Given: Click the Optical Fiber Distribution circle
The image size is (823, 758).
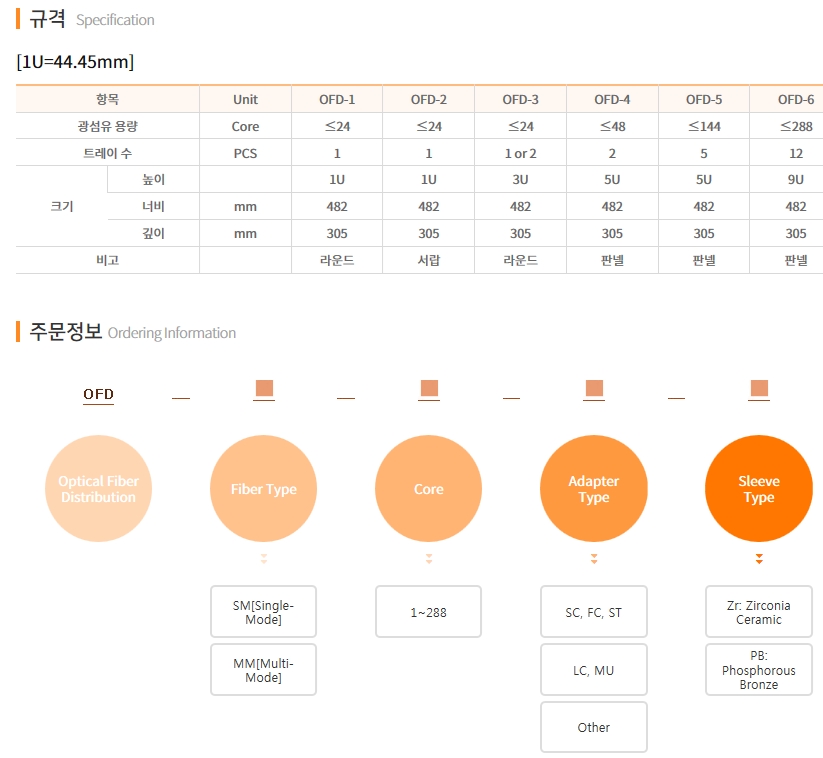Looking at the screenshot, I should (x=98, y=489).
